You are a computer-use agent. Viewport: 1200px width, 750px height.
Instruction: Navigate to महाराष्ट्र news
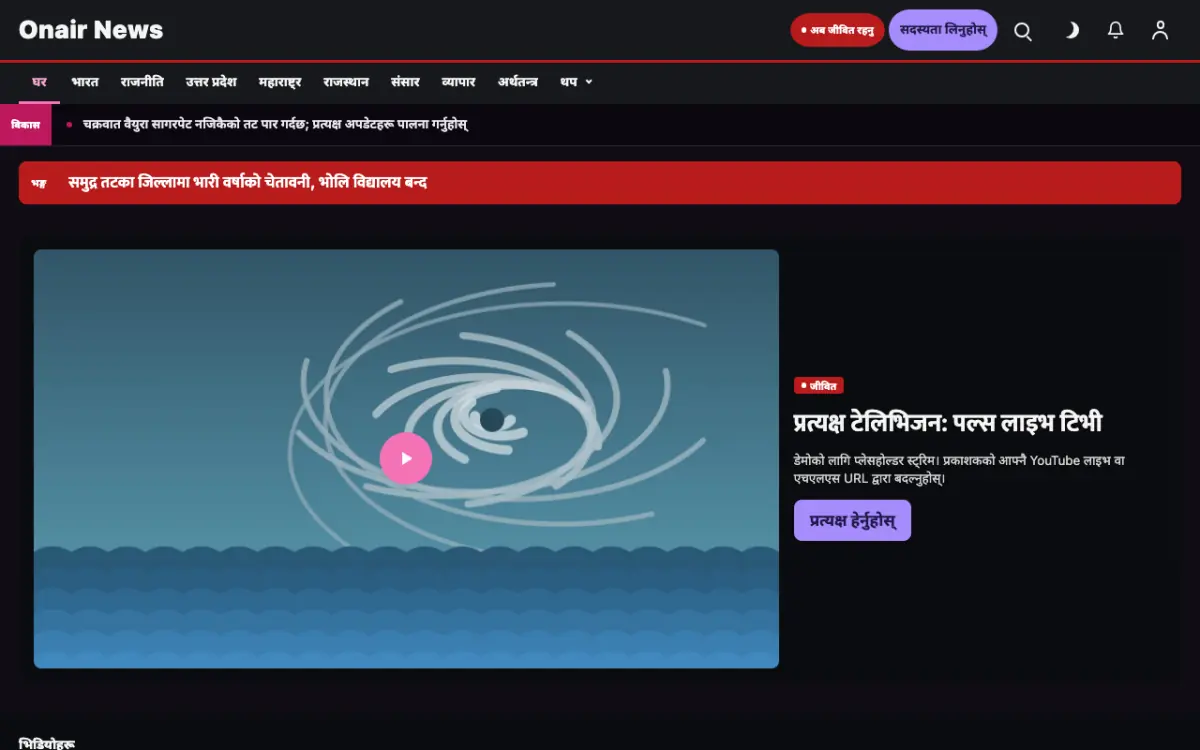(x=280, y=82)
